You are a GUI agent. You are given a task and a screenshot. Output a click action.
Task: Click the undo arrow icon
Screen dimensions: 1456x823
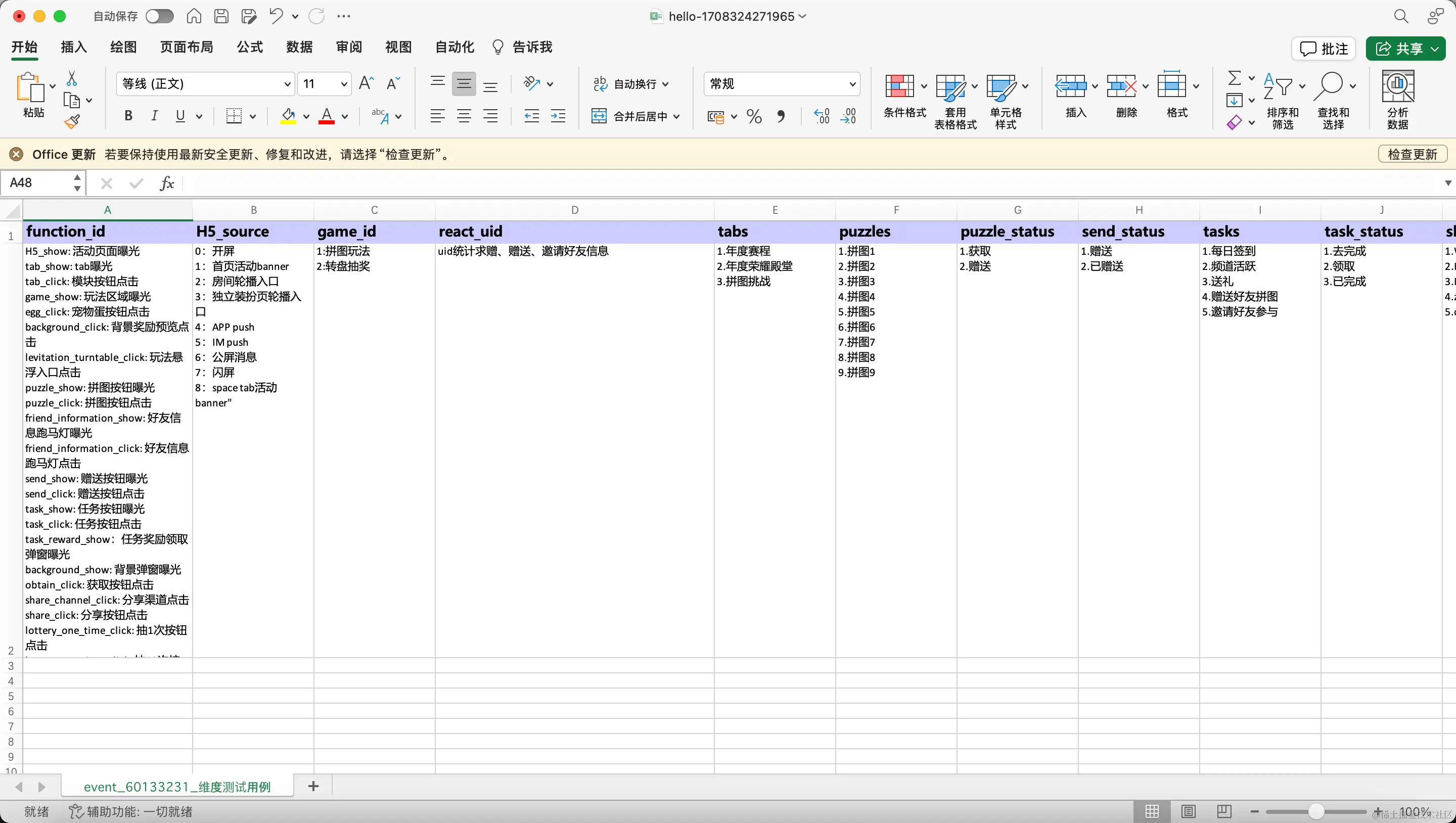(276, 16)
